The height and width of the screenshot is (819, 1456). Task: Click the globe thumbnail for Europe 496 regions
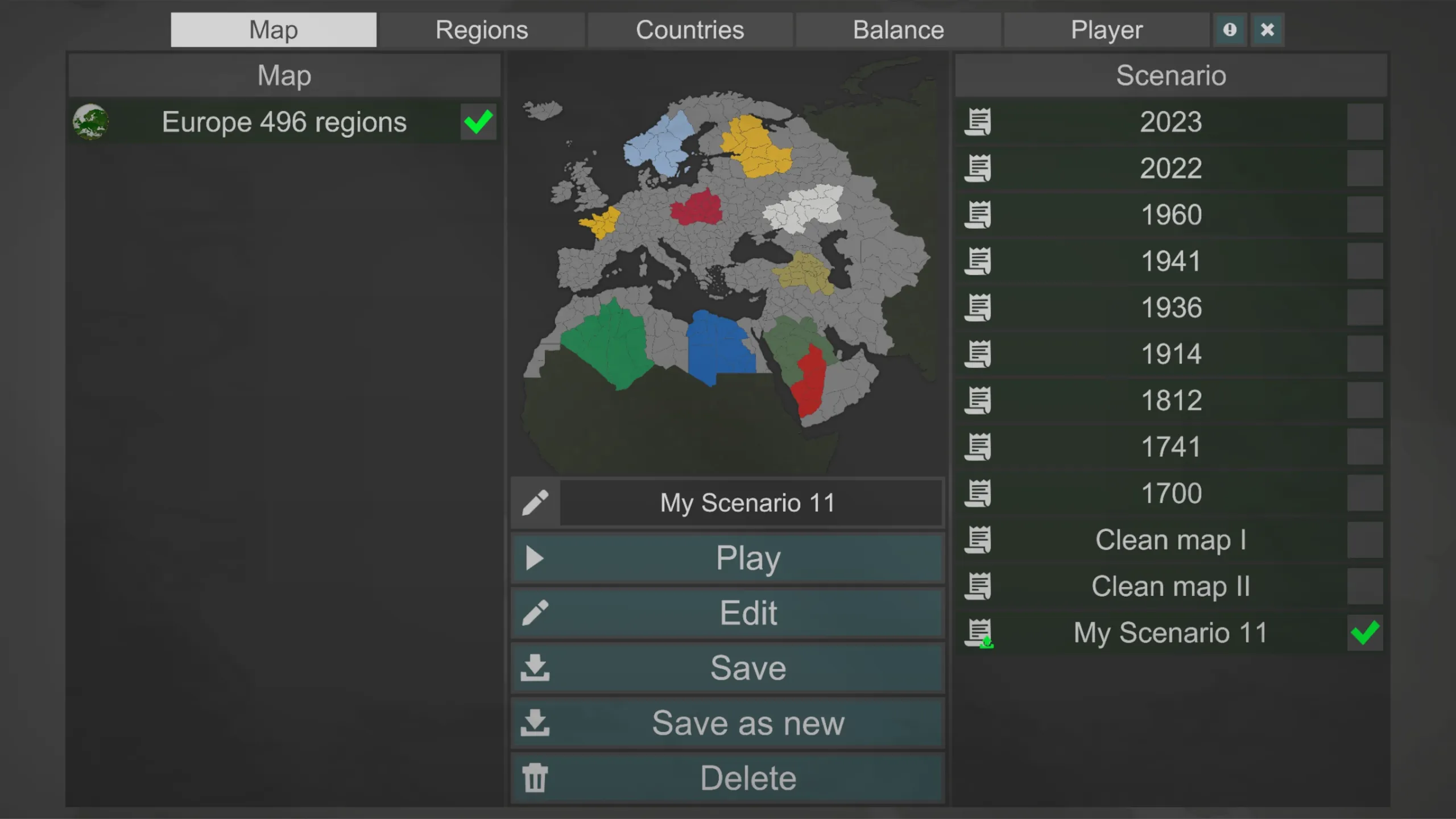(x=91, y=122)
